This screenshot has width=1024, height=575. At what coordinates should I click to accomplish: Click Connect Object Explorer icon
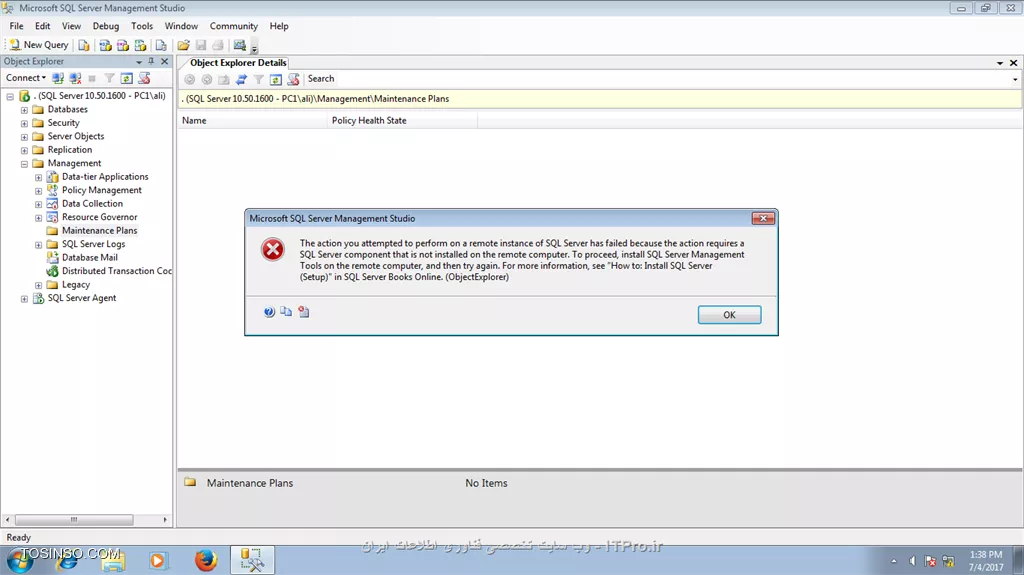[58, 78]
